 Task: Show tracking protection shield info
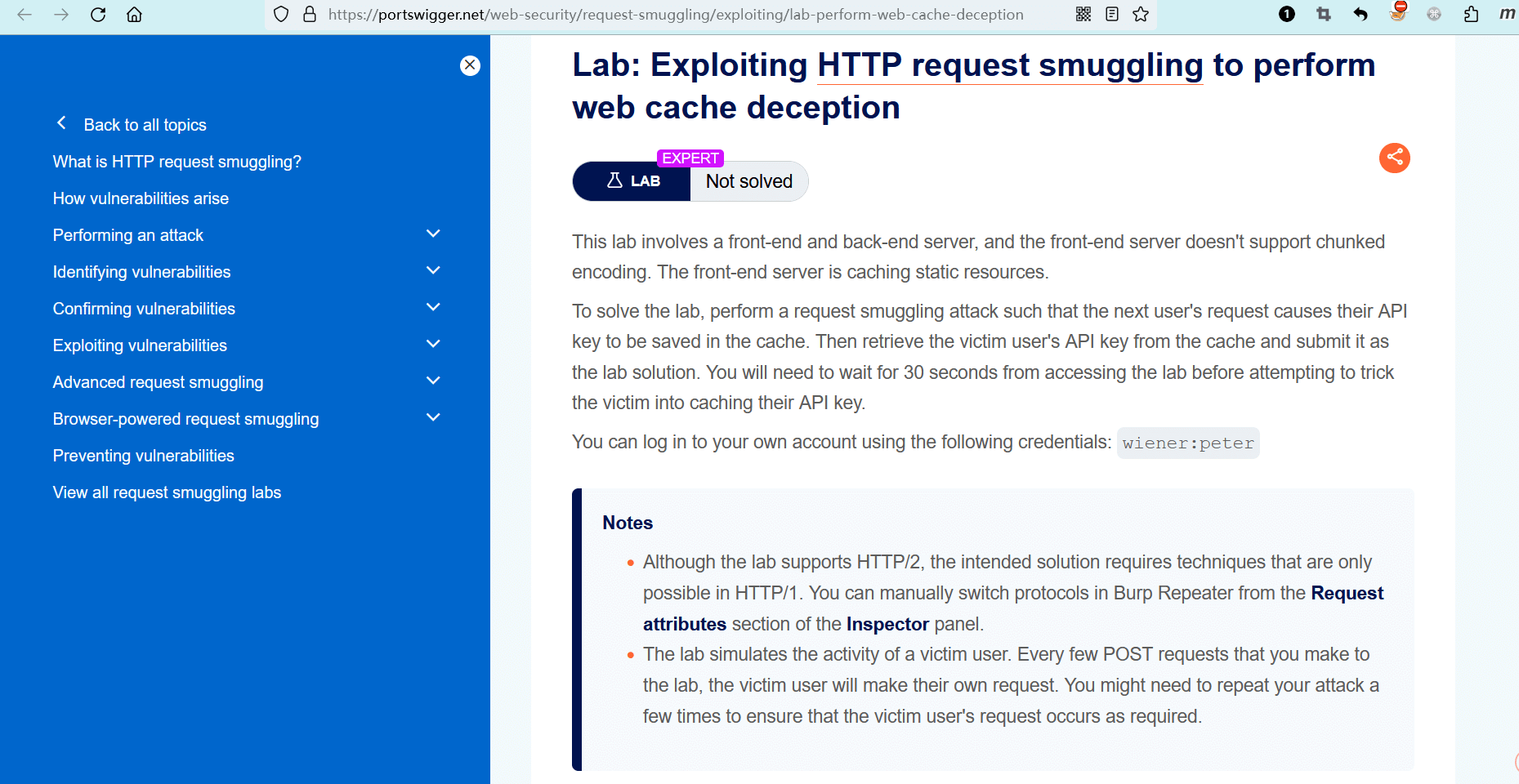click(281, 15)
